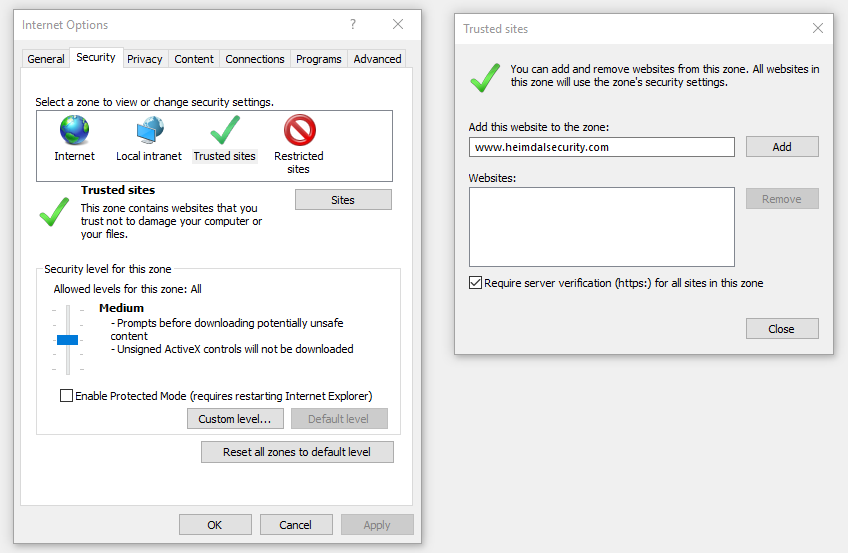Enable Protected Mode checkbox

click(66, 396)
